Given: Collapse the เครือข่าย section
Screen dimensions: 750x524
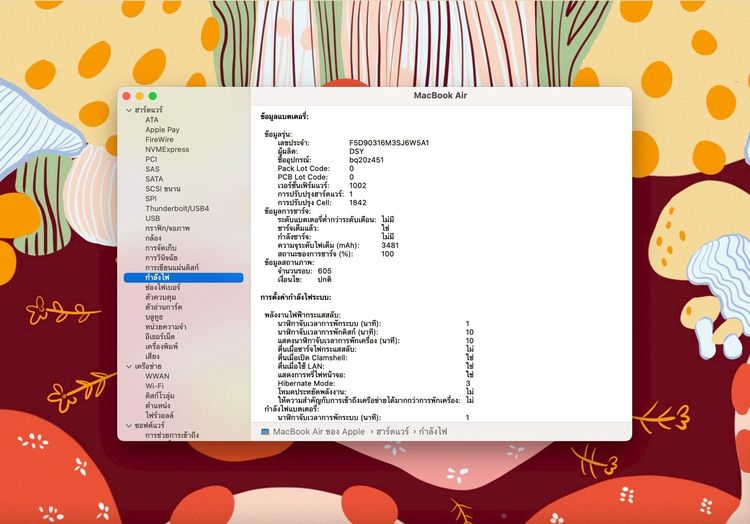Looking at the screenshot, I should [129, 366].
